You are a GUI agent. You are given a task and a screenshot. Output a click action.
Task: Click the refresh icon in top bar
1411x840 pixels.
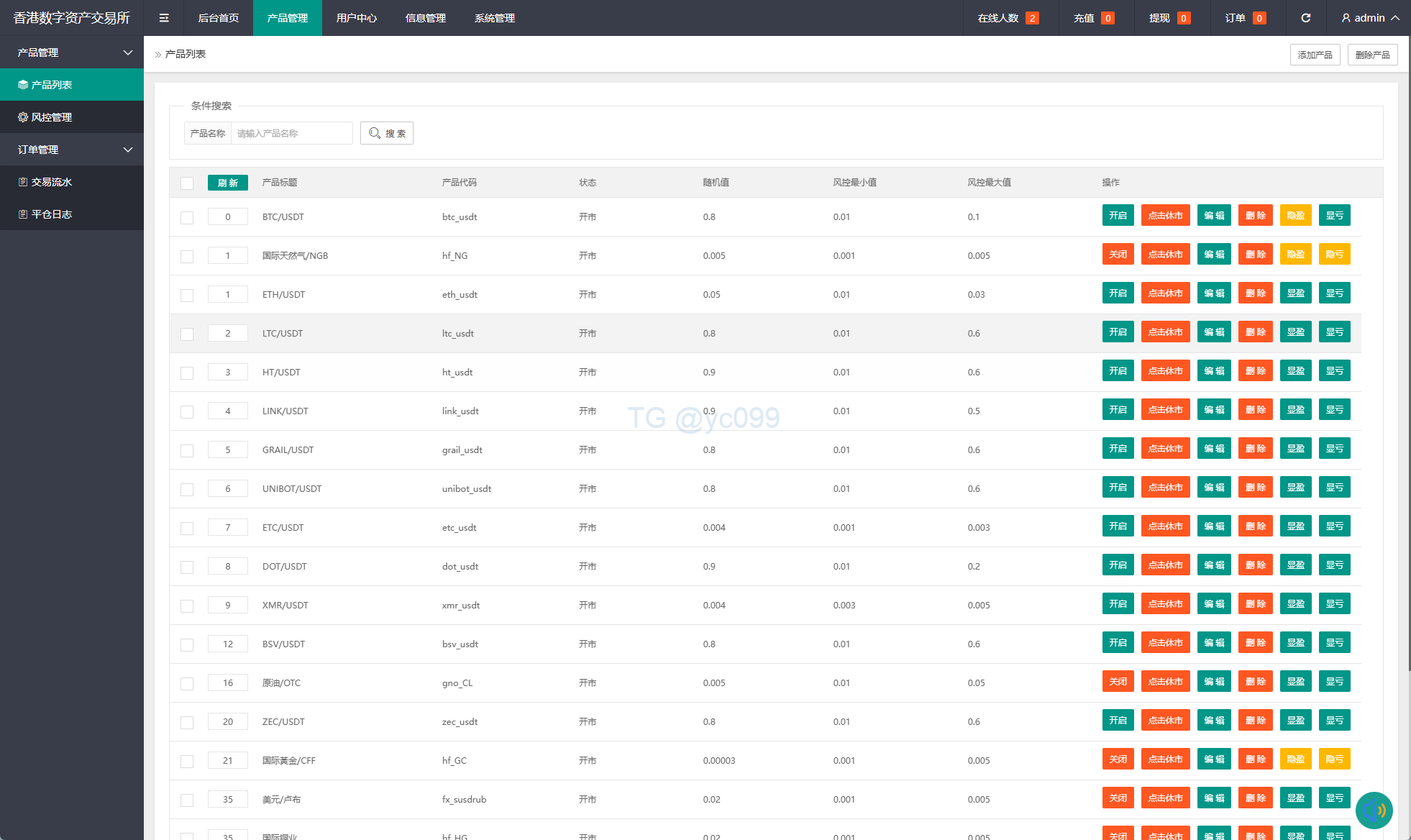click(x=1305, y=18)
